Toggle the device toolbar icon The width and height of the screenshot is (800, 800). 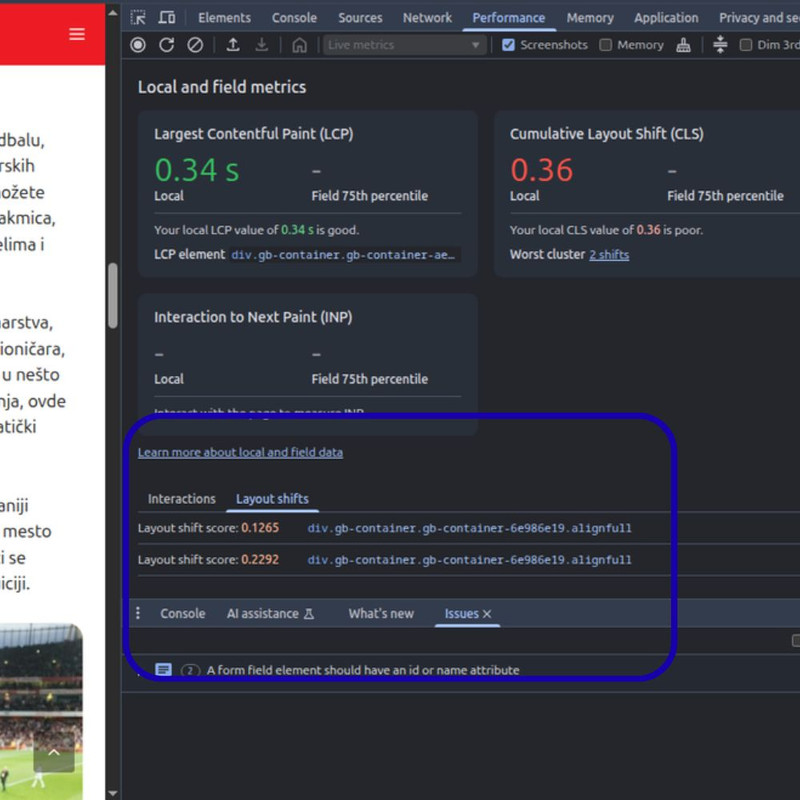coord(166,17)
